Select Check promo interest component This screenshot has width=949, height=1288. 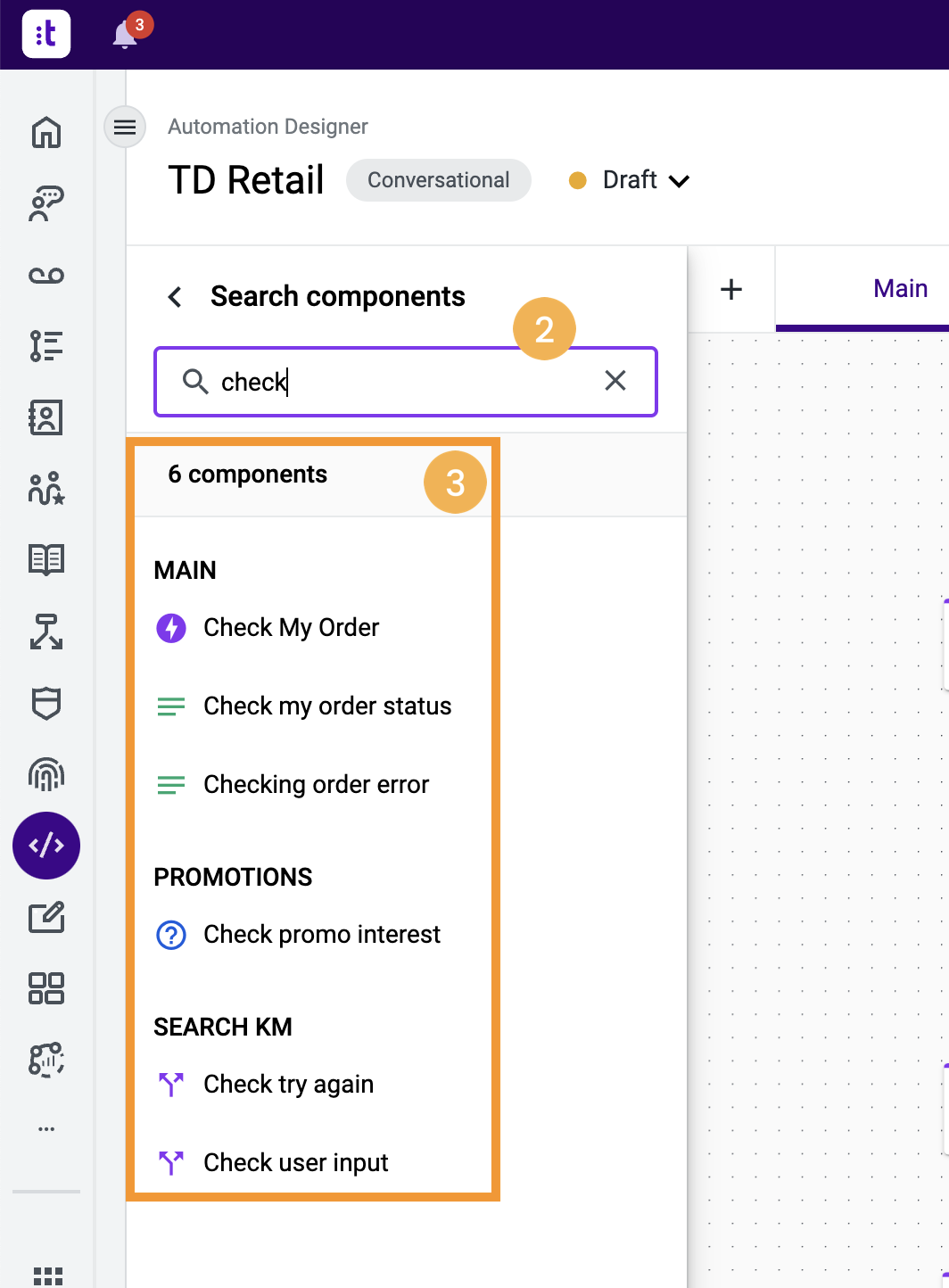(321, 935)
